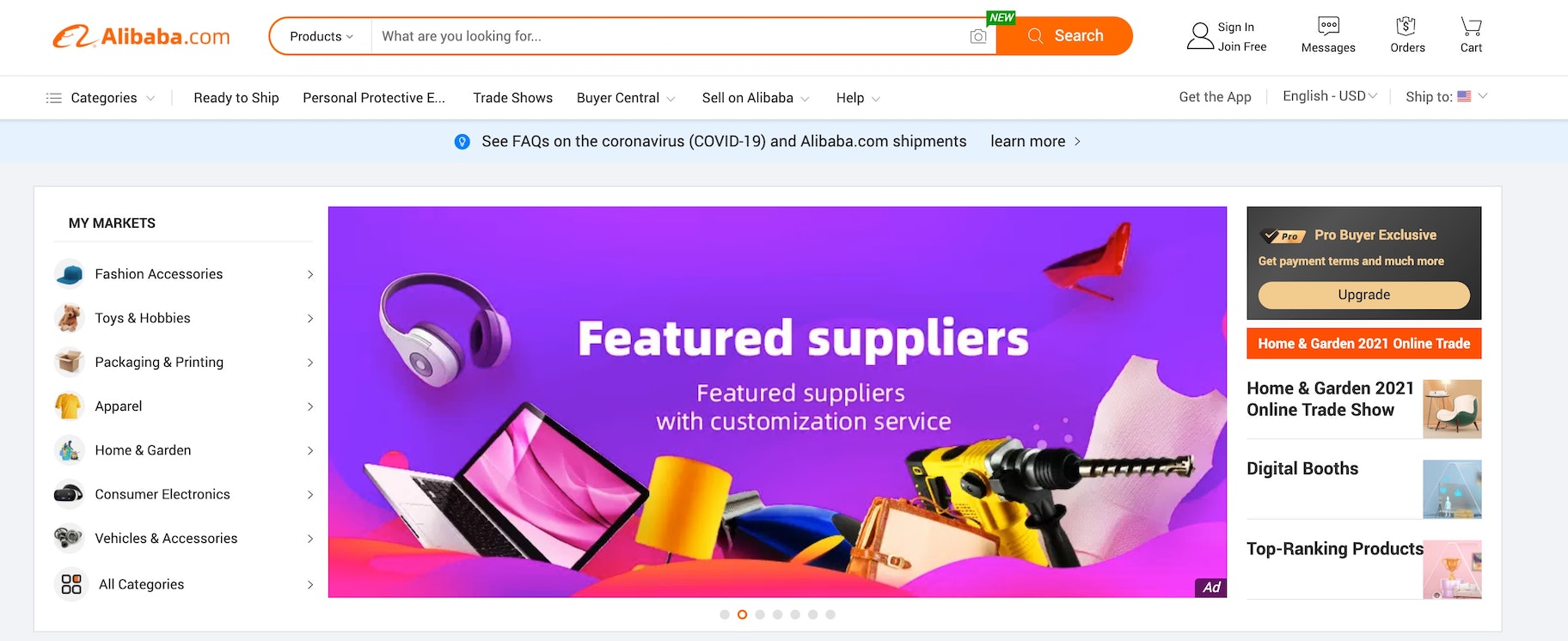
Task: Click the camera image search icon
Action: click(977, 36)
